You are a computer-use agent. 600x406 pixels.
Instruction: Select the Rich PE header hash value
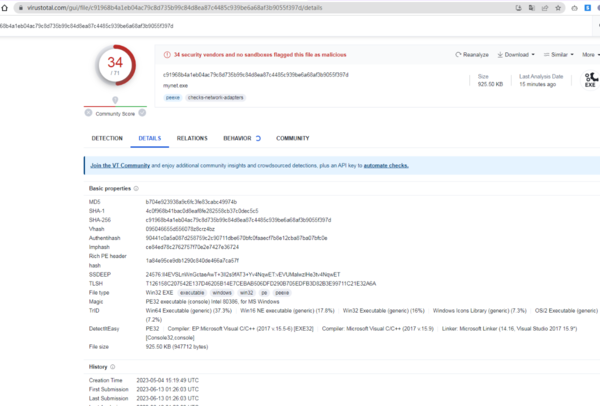coord(192,261)
